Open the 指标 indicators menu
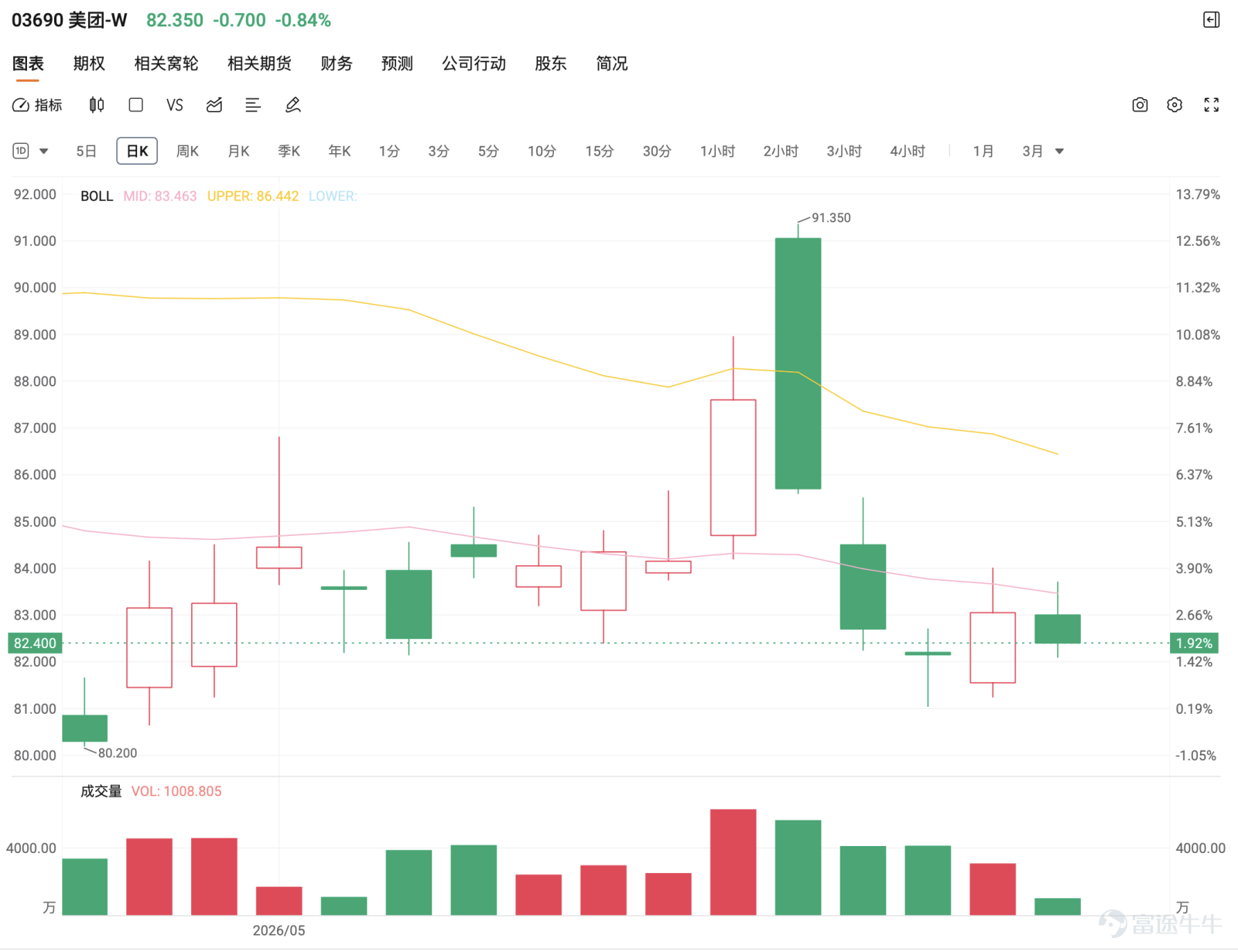The height and width of the screenshot is (952, 1238). (37, 105)
